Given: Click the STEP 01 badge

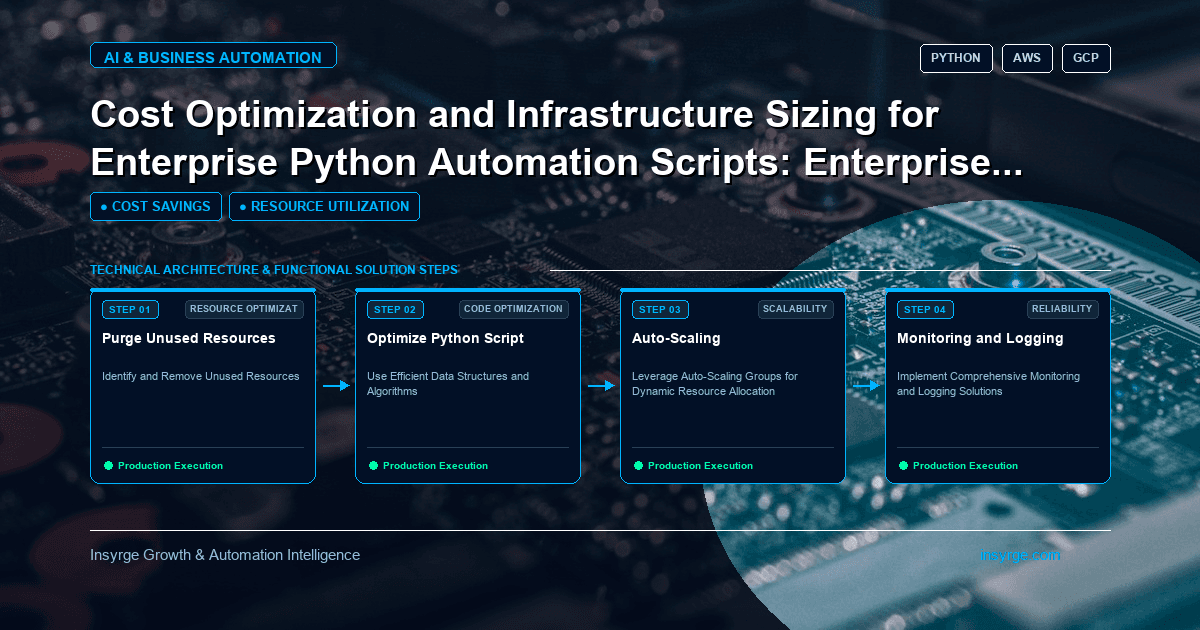Looking at the screenshot, I should coord(130,310).
